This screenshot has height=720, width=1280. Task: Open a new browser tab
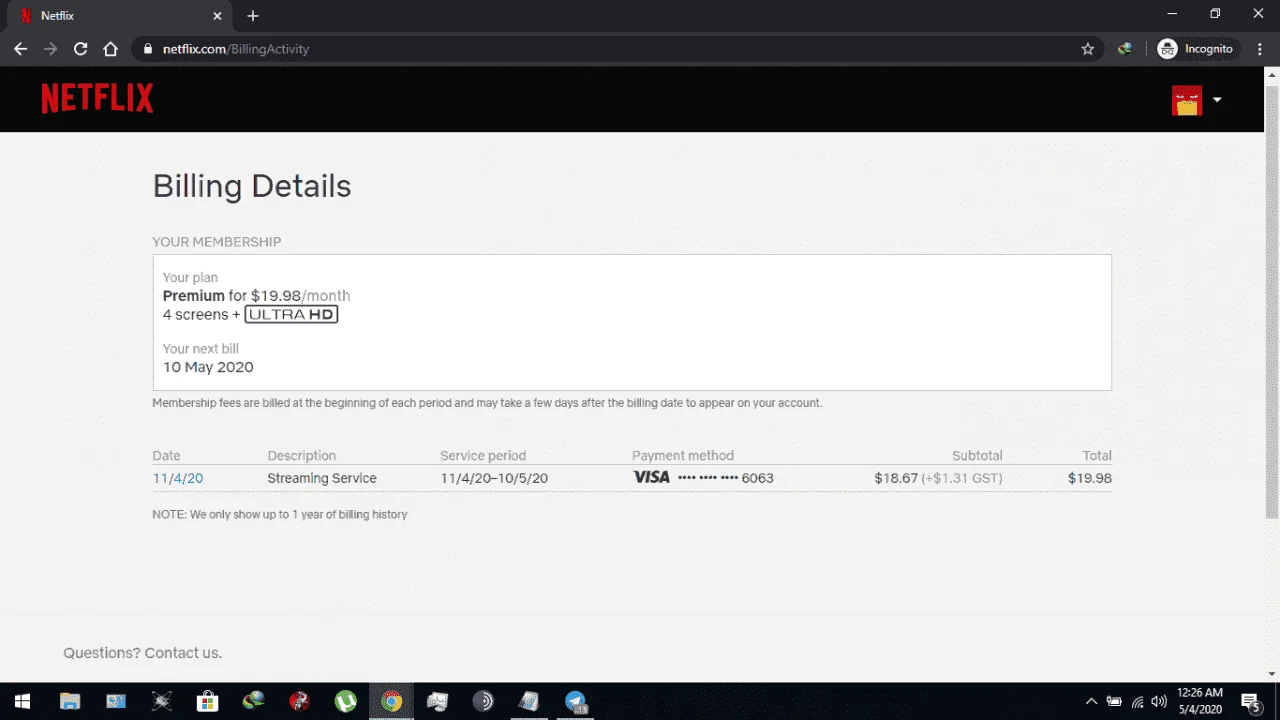253,16
